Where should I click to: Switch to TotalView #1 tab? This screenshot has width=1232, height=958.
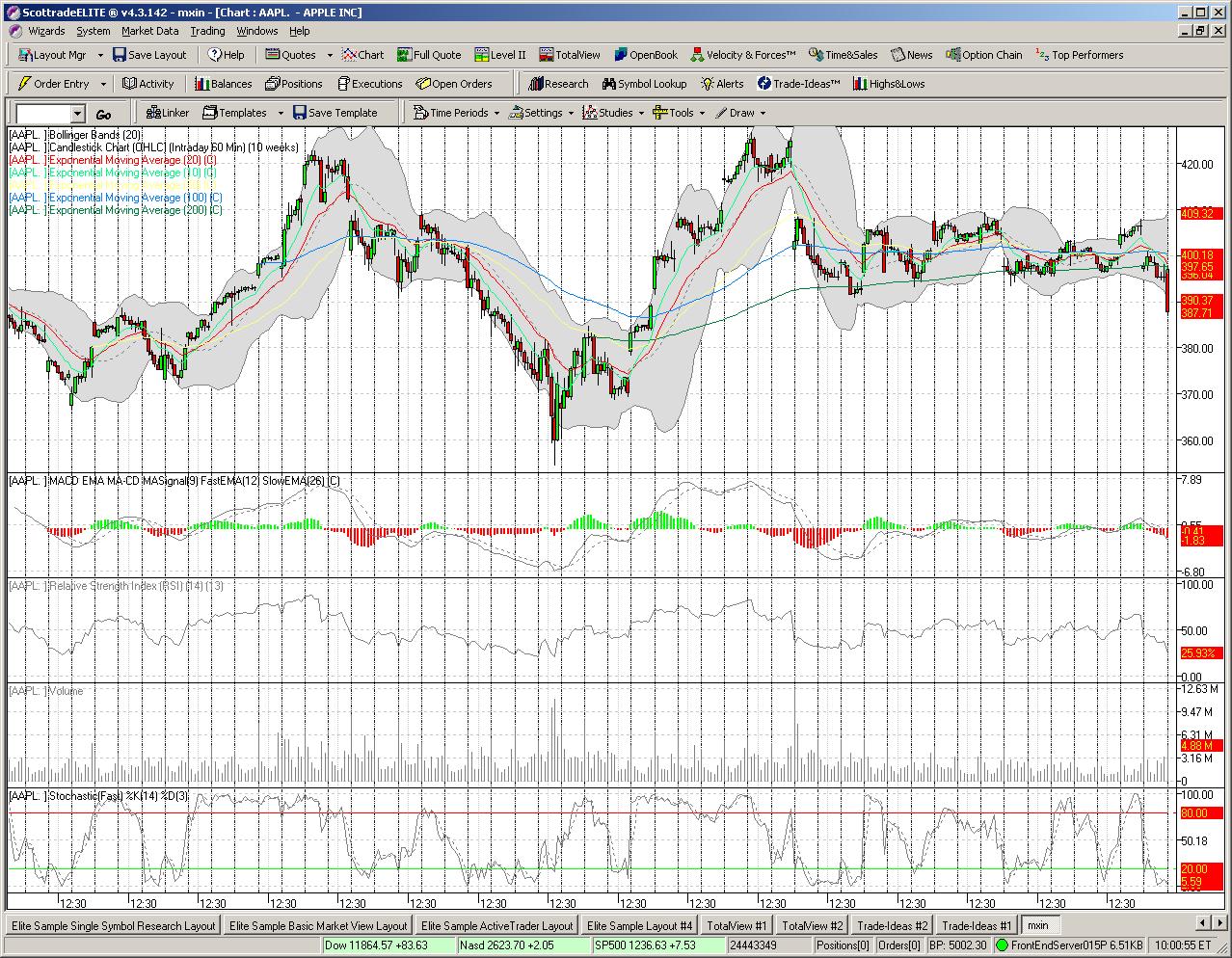[x=737, y=925]
